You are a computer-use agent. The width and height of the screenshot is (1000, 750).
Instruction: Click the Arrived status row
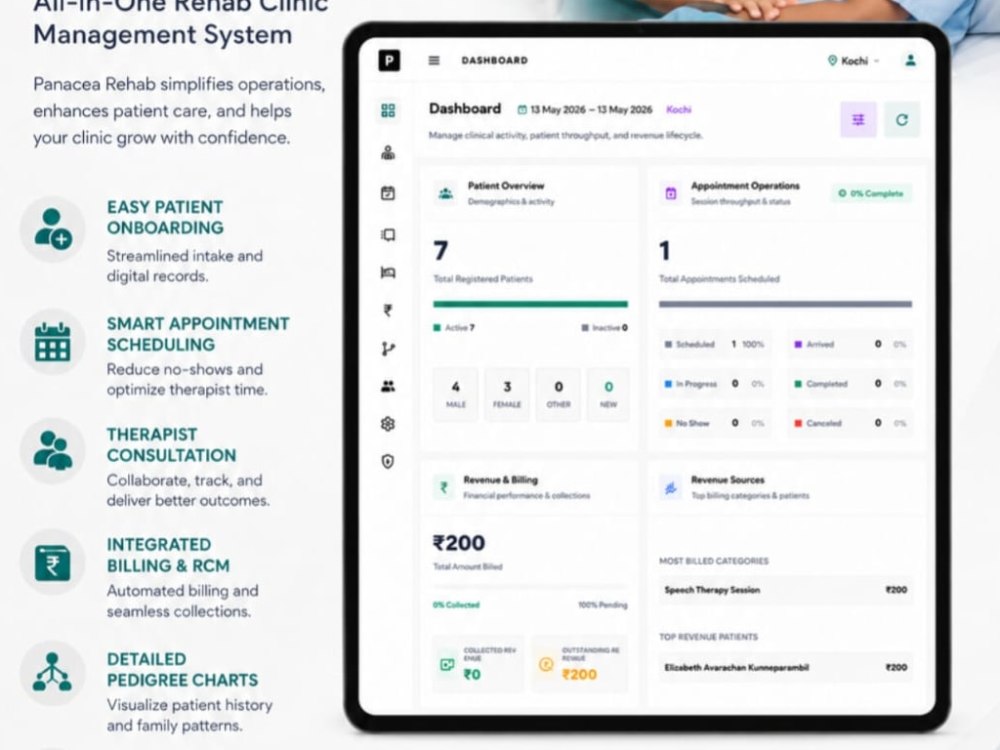point(849,344)
